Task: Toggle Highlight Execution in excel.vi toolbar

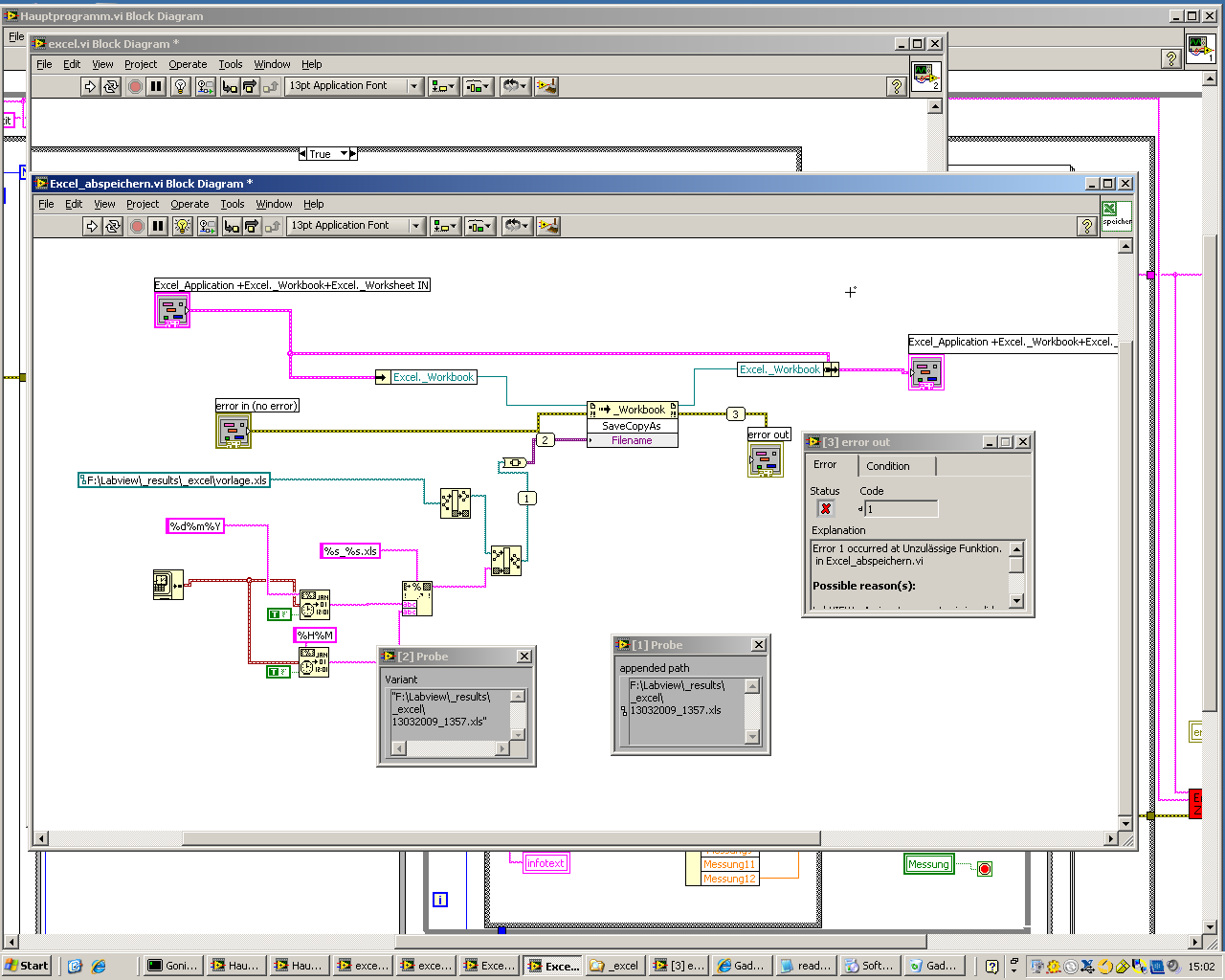Action: click(180, 86)
